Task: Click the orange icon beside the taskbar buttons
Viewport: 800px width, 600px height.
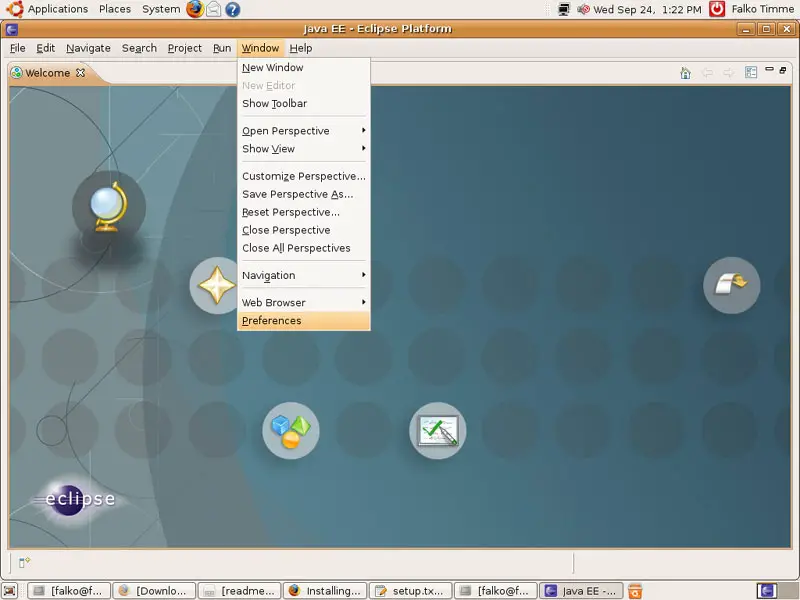Action: coord(635,591)
